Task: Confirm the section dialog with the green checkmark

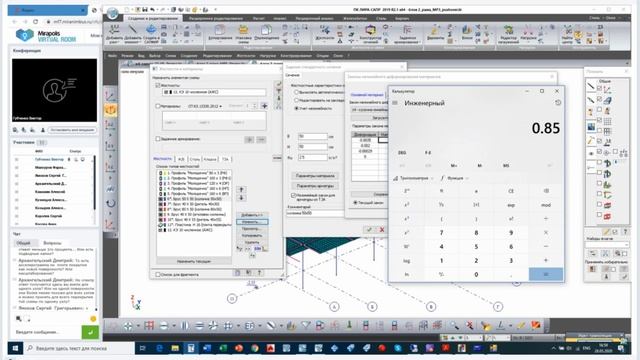Action: click(x=369, y=229)
